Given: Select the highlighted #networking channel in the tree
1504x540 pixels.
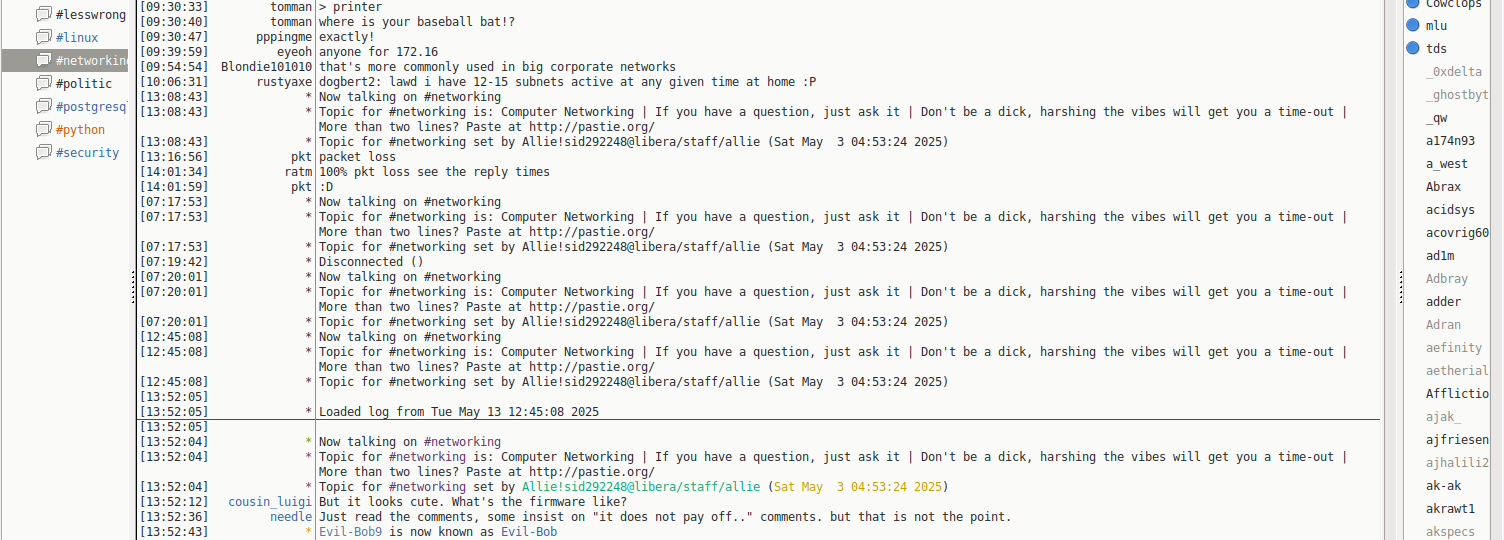Looking at the screenshot, I should point(91,61).
